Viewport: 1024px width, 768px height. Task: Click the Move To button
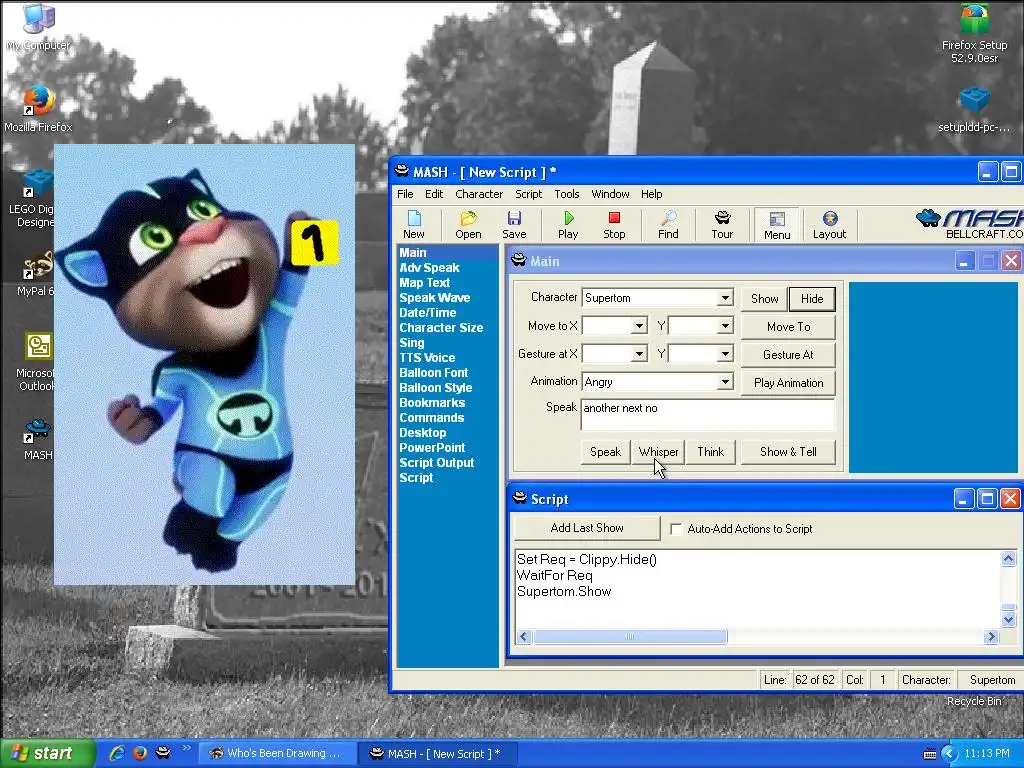788,327
